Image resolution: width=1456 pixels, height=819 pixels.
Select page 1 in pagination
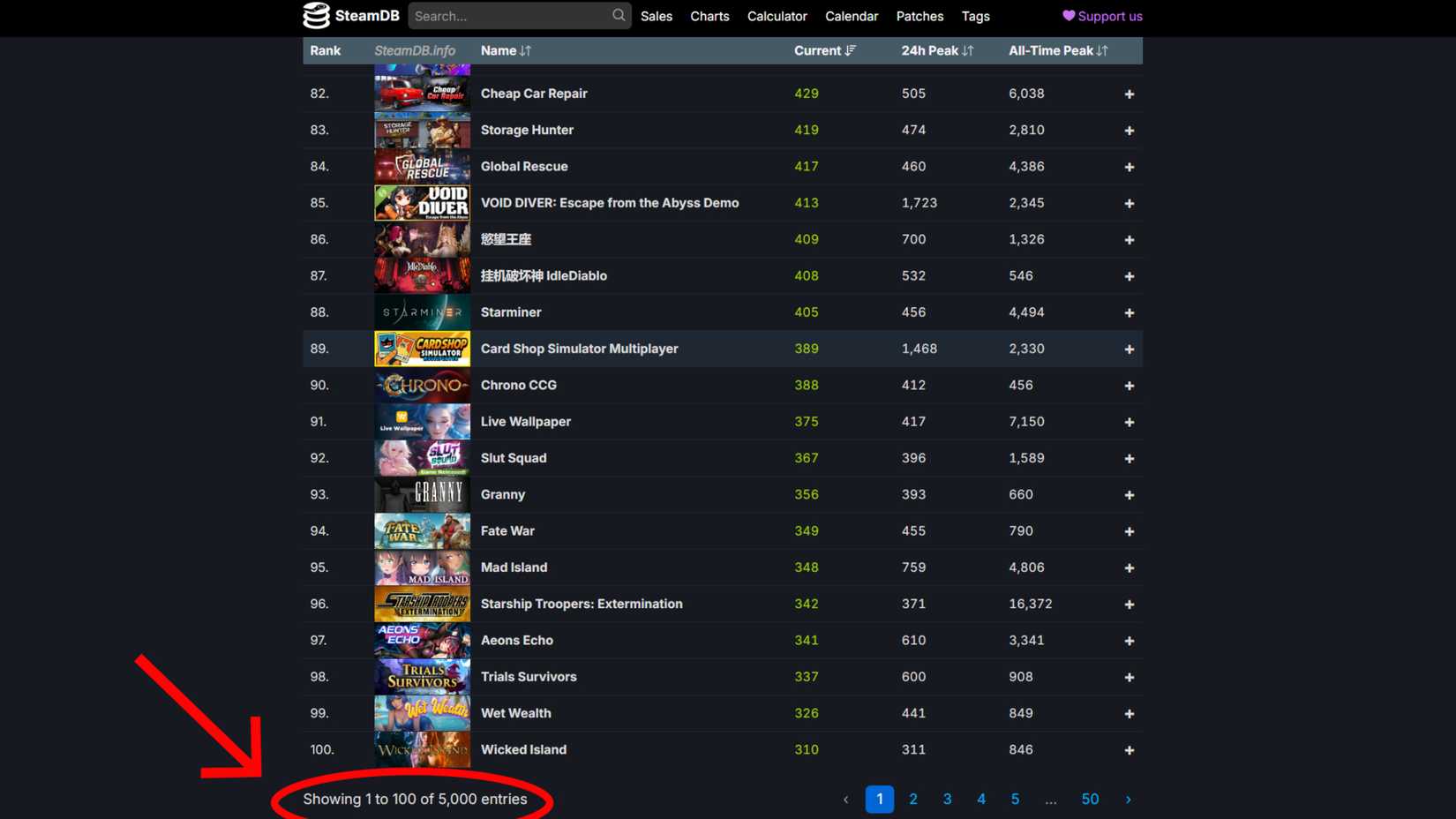pyautogui.click(x=880, y=800)
